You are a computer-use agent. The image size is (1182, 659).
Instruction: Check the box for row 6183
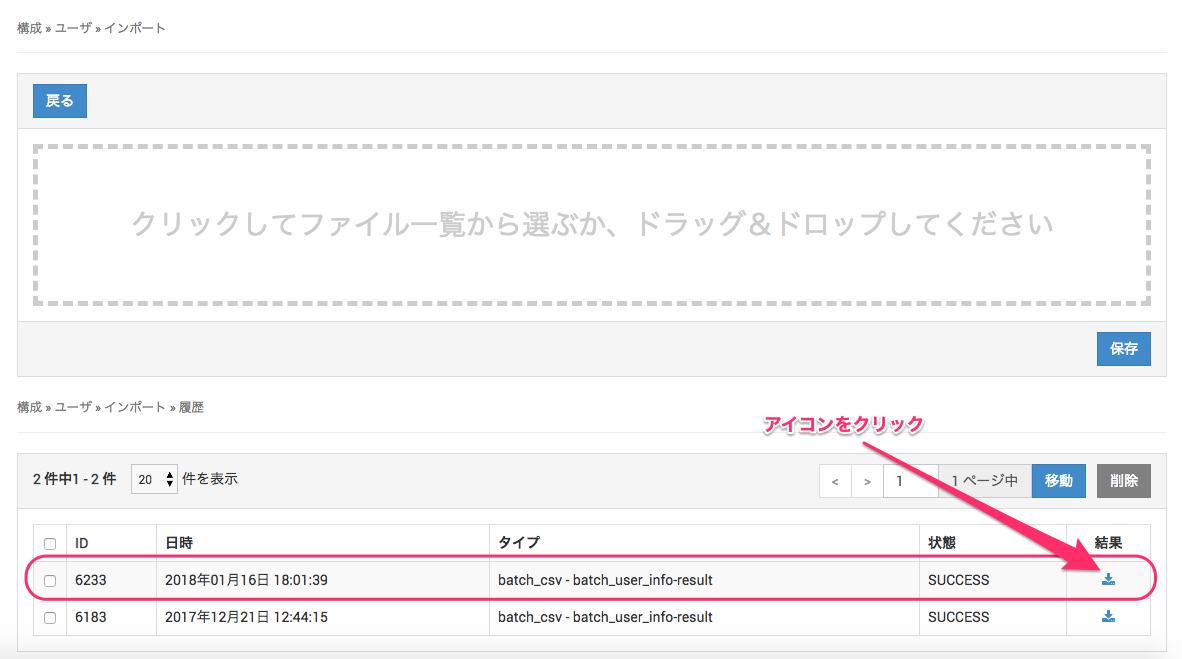click(50, 618)
